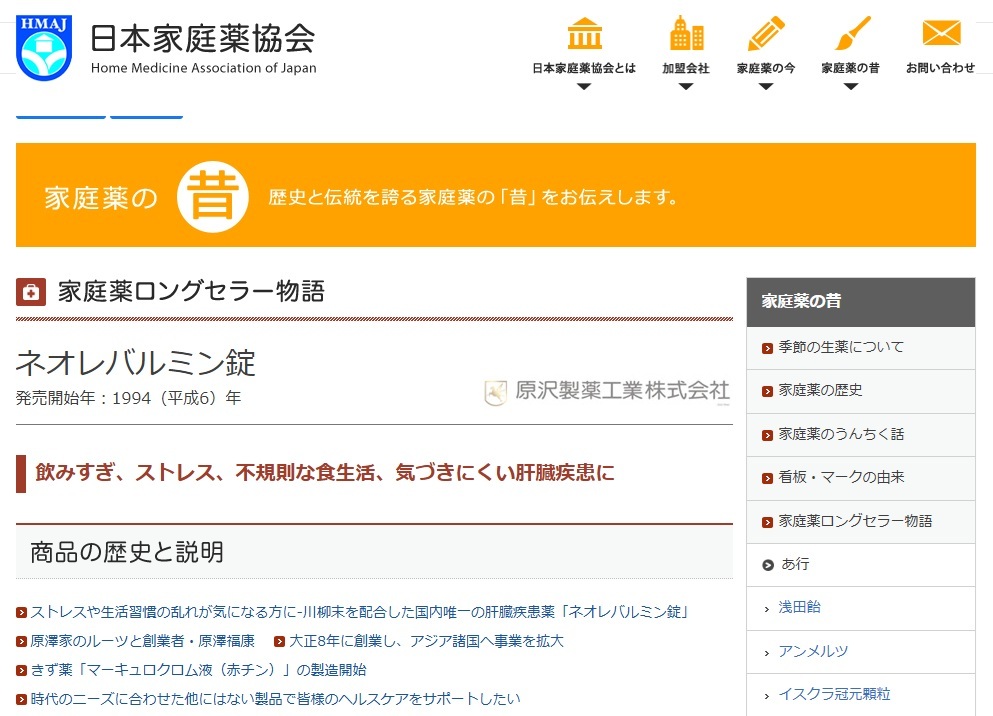Click arrow icon before きず薬 link

(x=22, y=671)
